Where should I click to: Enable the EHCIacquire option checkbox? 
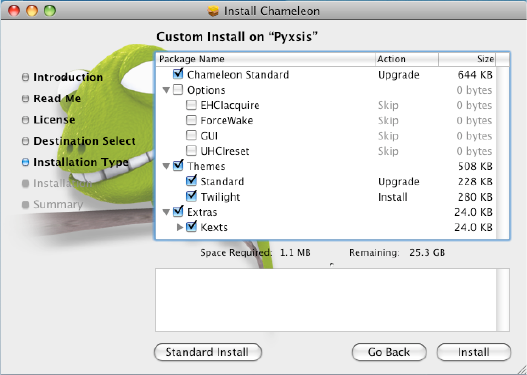[191, 105]
